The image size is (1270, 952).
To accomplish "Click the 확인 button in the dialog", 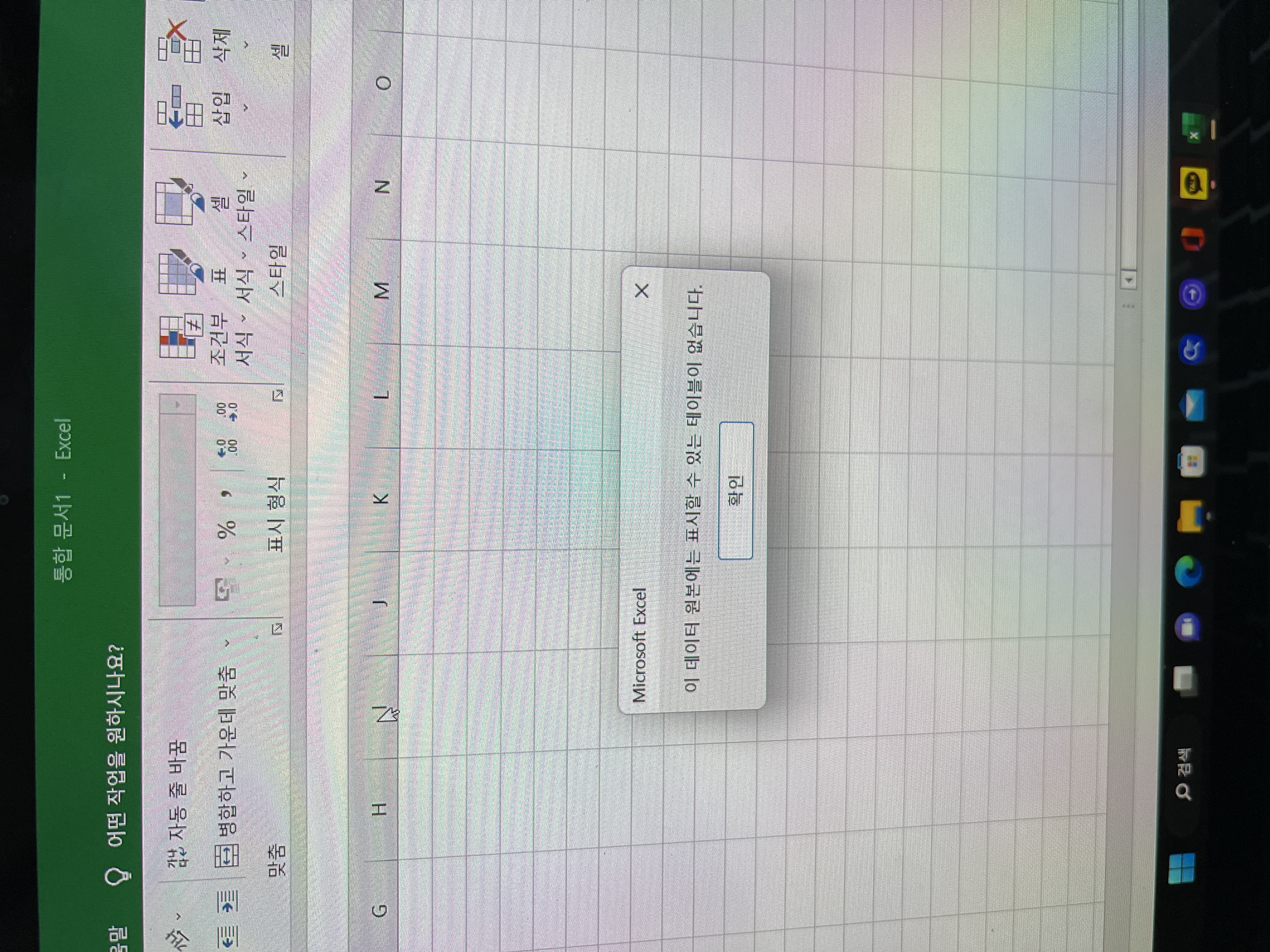I will 735,490.
